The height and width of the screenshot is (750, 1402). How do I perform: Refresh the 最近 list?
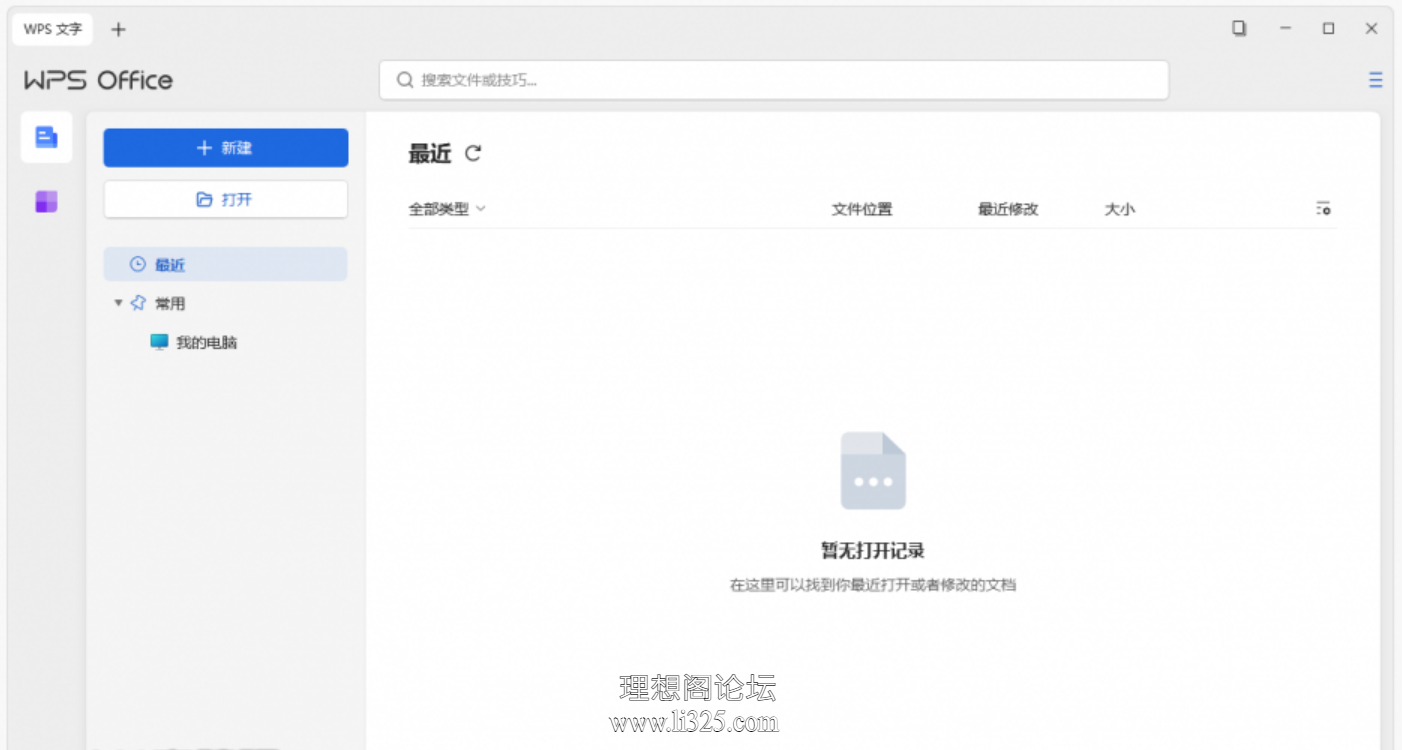coord(473,153)
